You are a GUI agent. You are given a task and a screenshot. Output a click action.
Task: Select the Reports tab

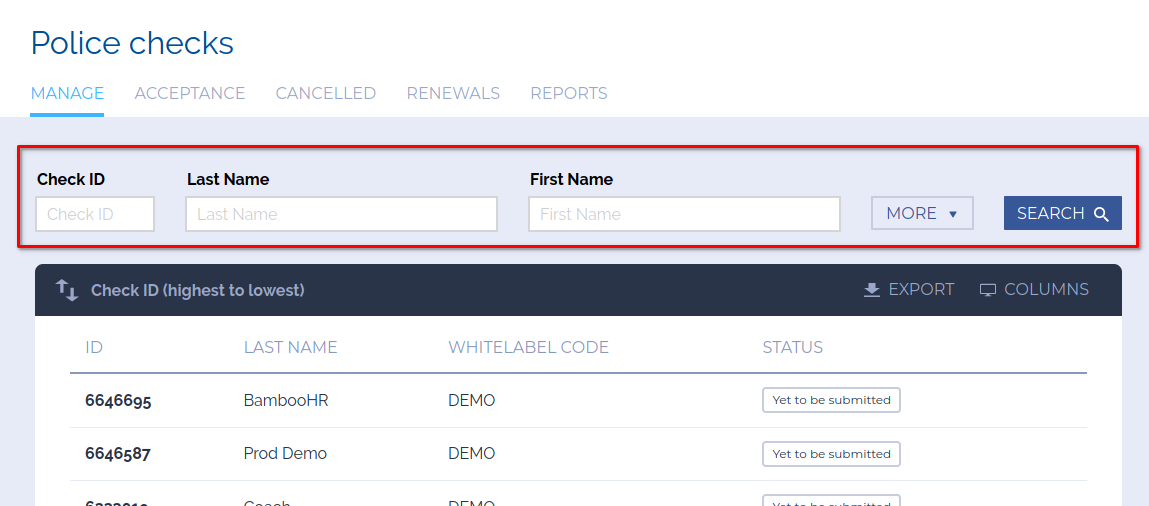pos(569,93)
